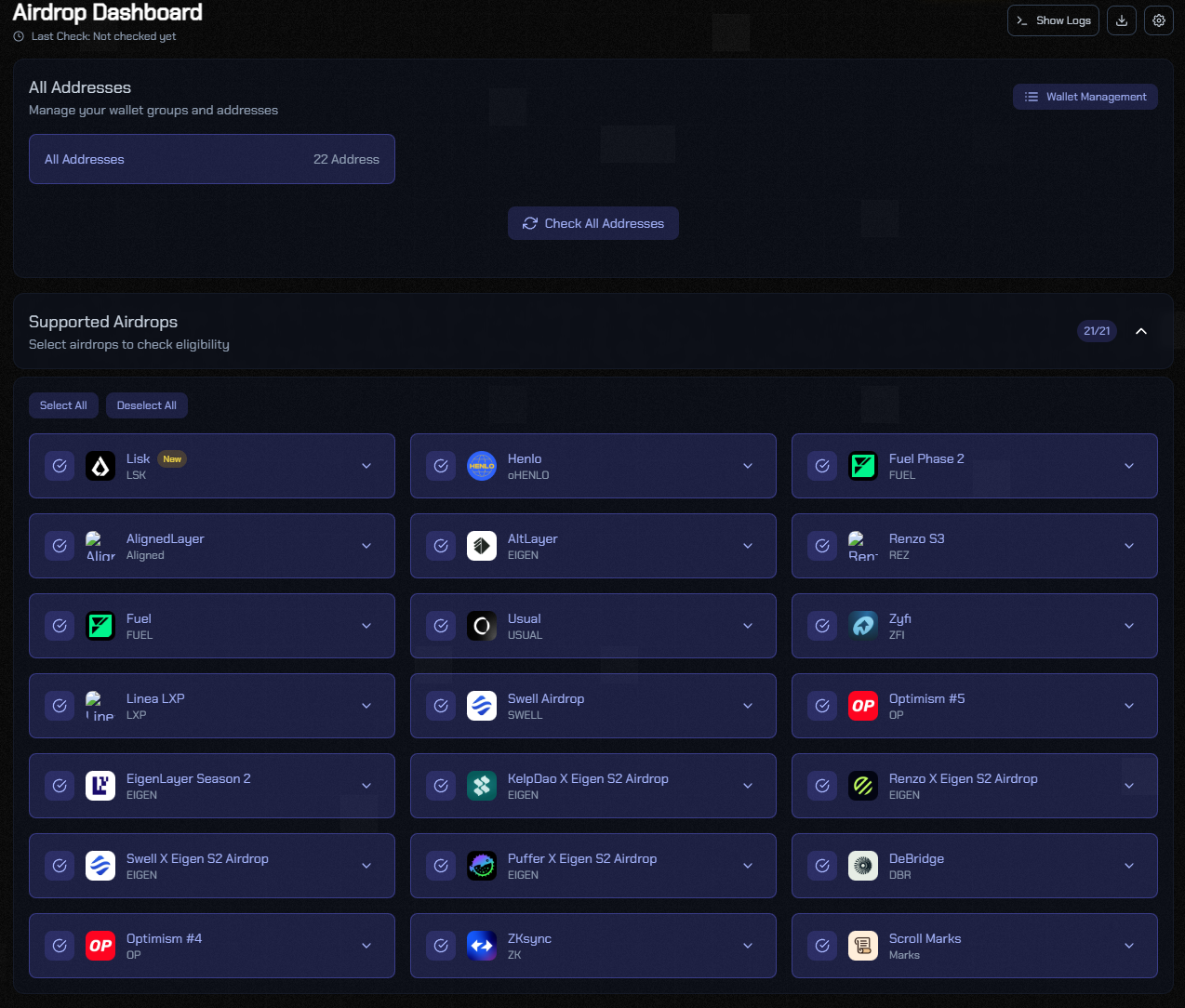Click the ZKsync logo icon
1185x1008 pixels.
[482, 946]
